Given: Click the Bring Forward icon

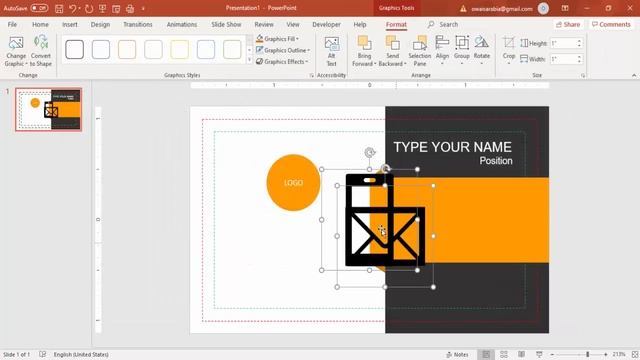Looking at the screenshot, I should (364, 43).
